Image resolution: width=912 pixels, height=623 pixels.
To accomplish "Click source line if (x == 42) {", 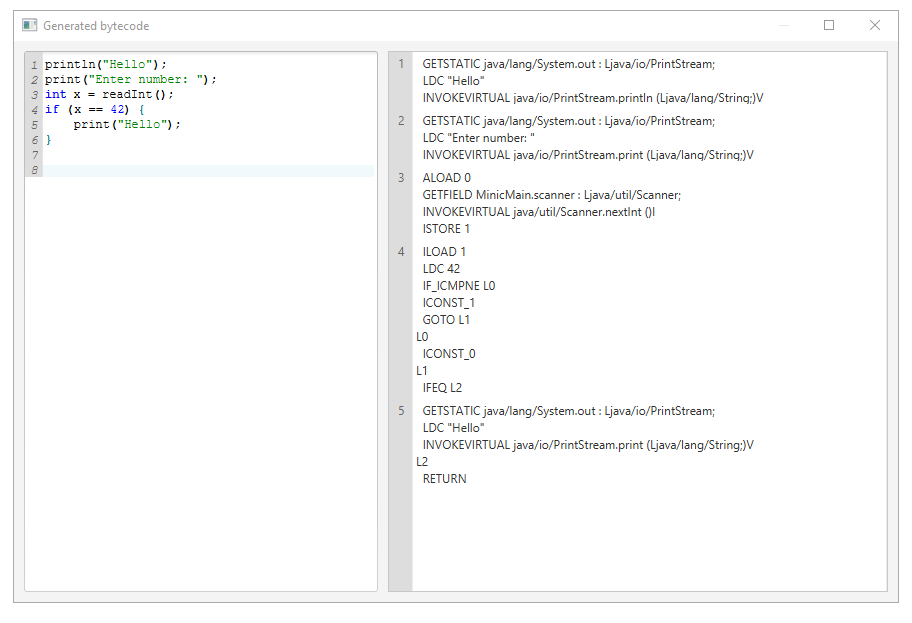I will 95,109.
